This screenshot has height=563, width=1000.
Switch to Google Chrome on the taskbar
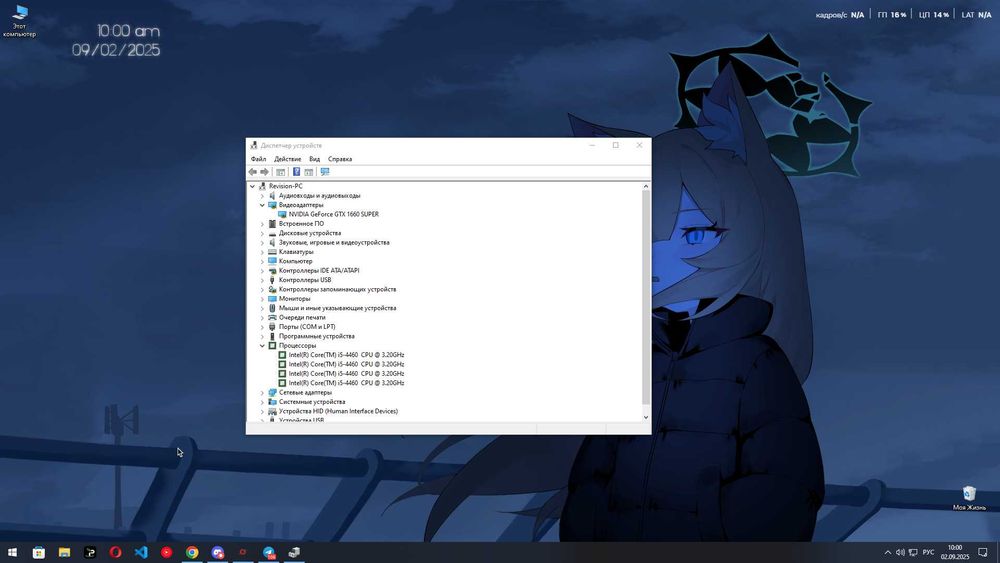192,552
